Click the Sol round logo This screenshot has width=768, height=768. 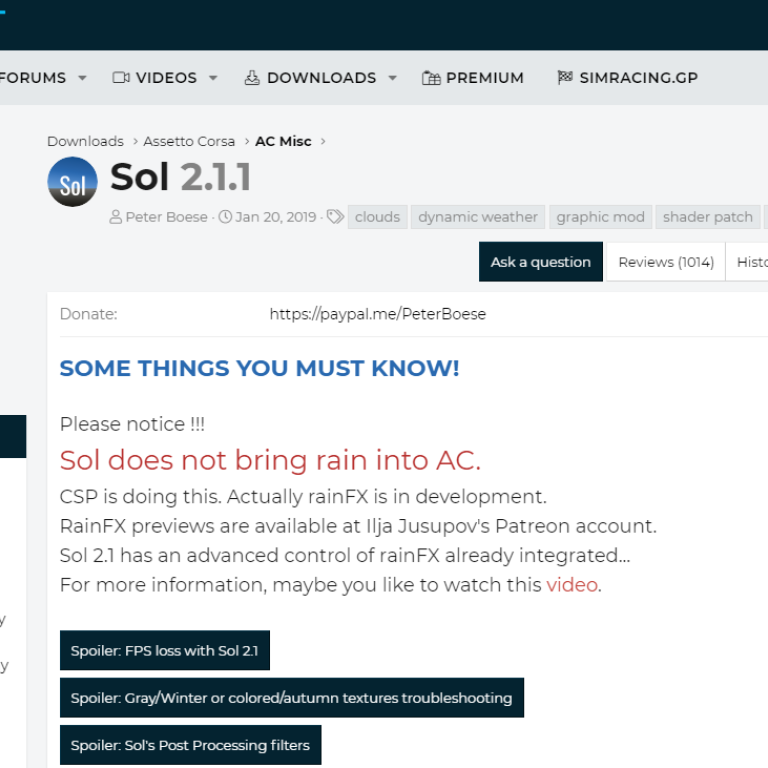click(x=72, y=182)
